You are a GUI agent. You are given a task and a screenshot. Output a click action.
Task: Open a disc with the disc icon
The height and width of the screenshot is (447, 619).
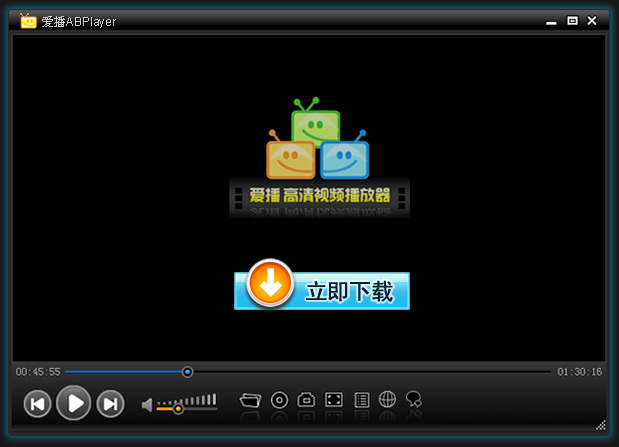(279, 400)
